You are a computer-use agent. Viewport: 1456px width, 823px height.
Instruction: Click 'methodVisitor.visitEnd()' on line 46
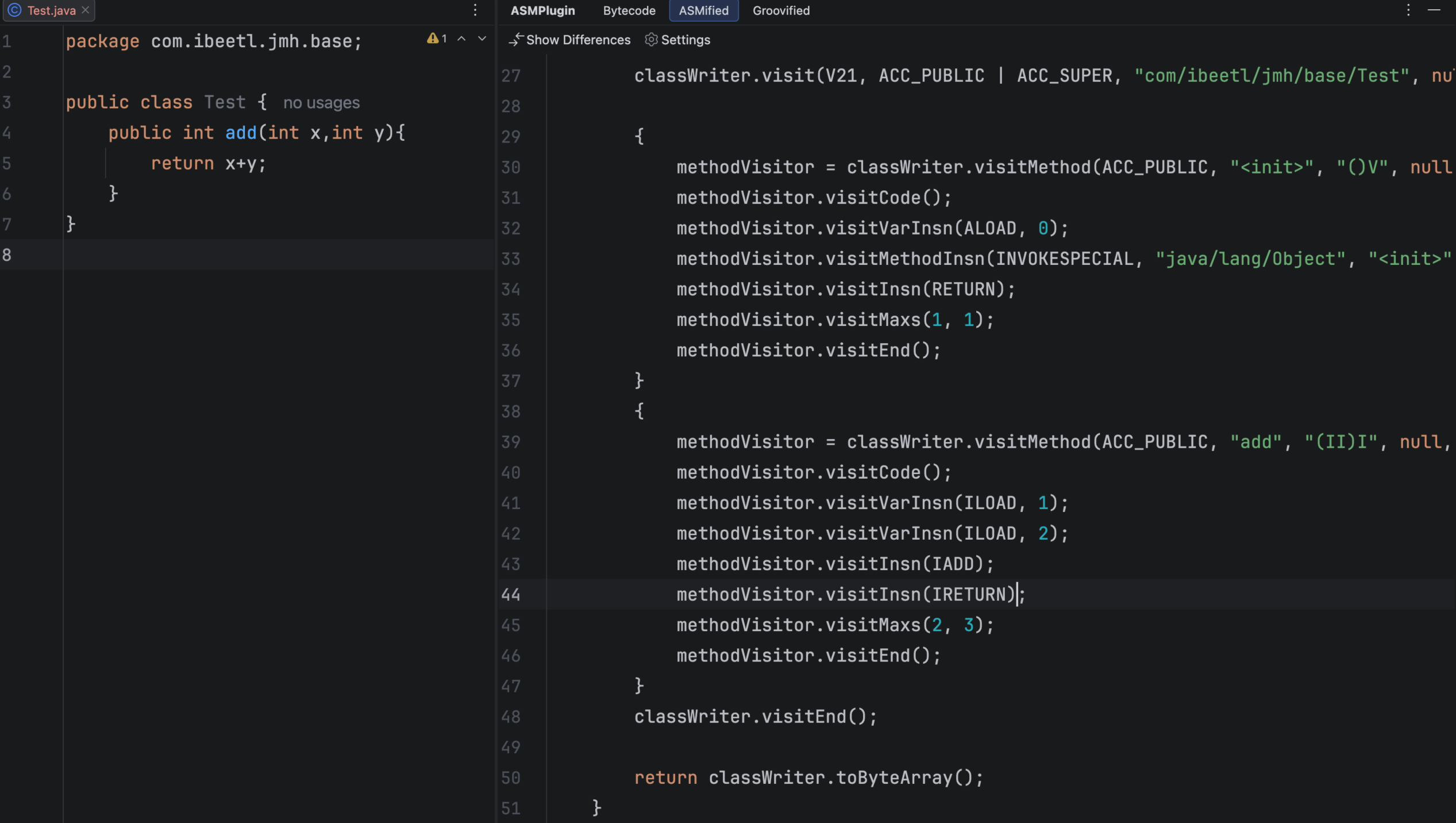pos(803,656)
